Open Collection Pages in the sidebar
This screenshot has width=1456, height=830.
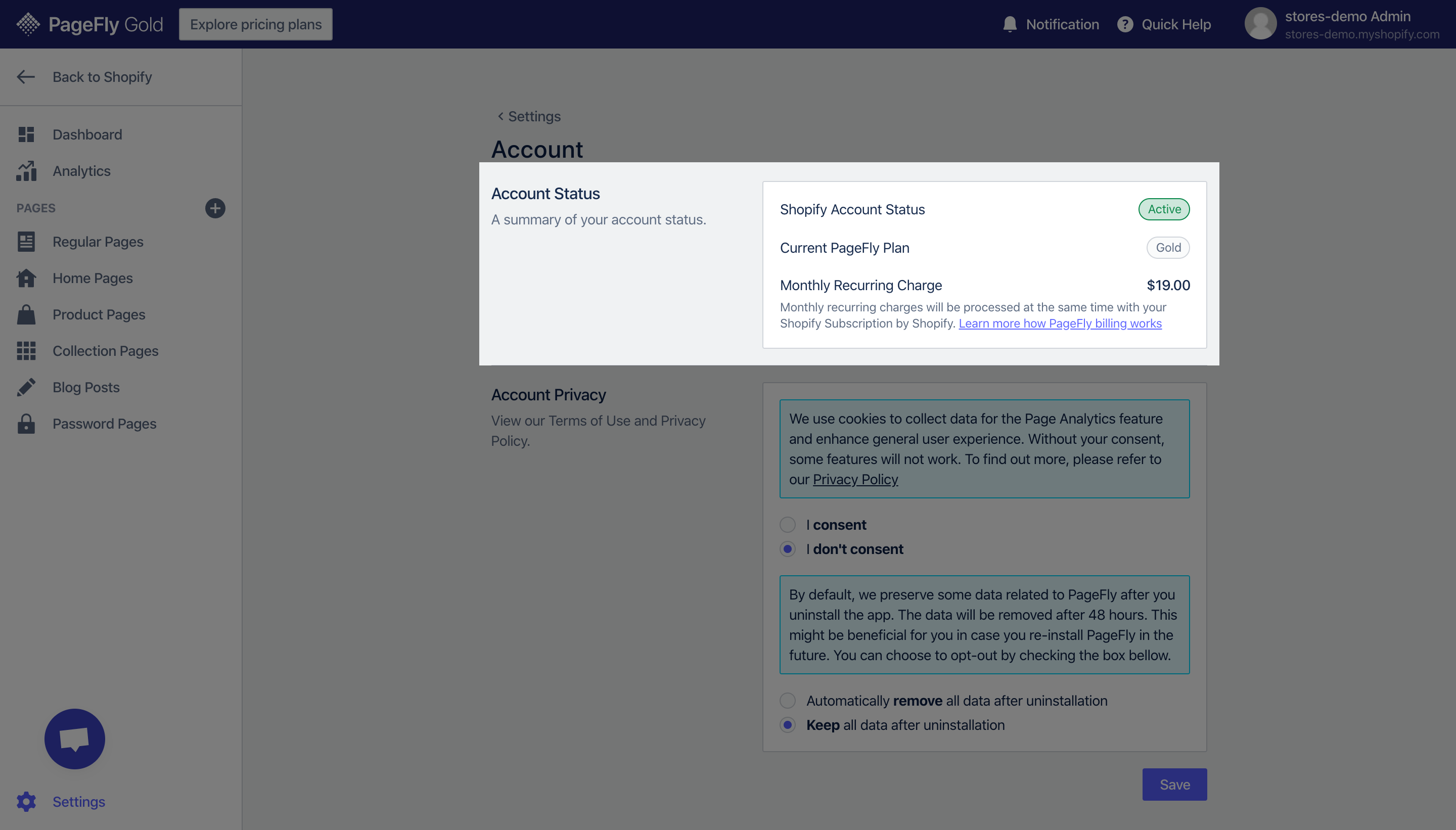[x=106, y=351]
